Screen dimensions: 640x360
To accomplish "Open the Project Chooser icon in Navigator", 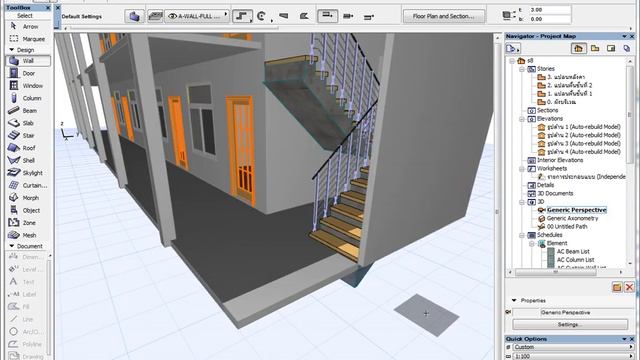I will pyautogui.click(x=513, y=49).
